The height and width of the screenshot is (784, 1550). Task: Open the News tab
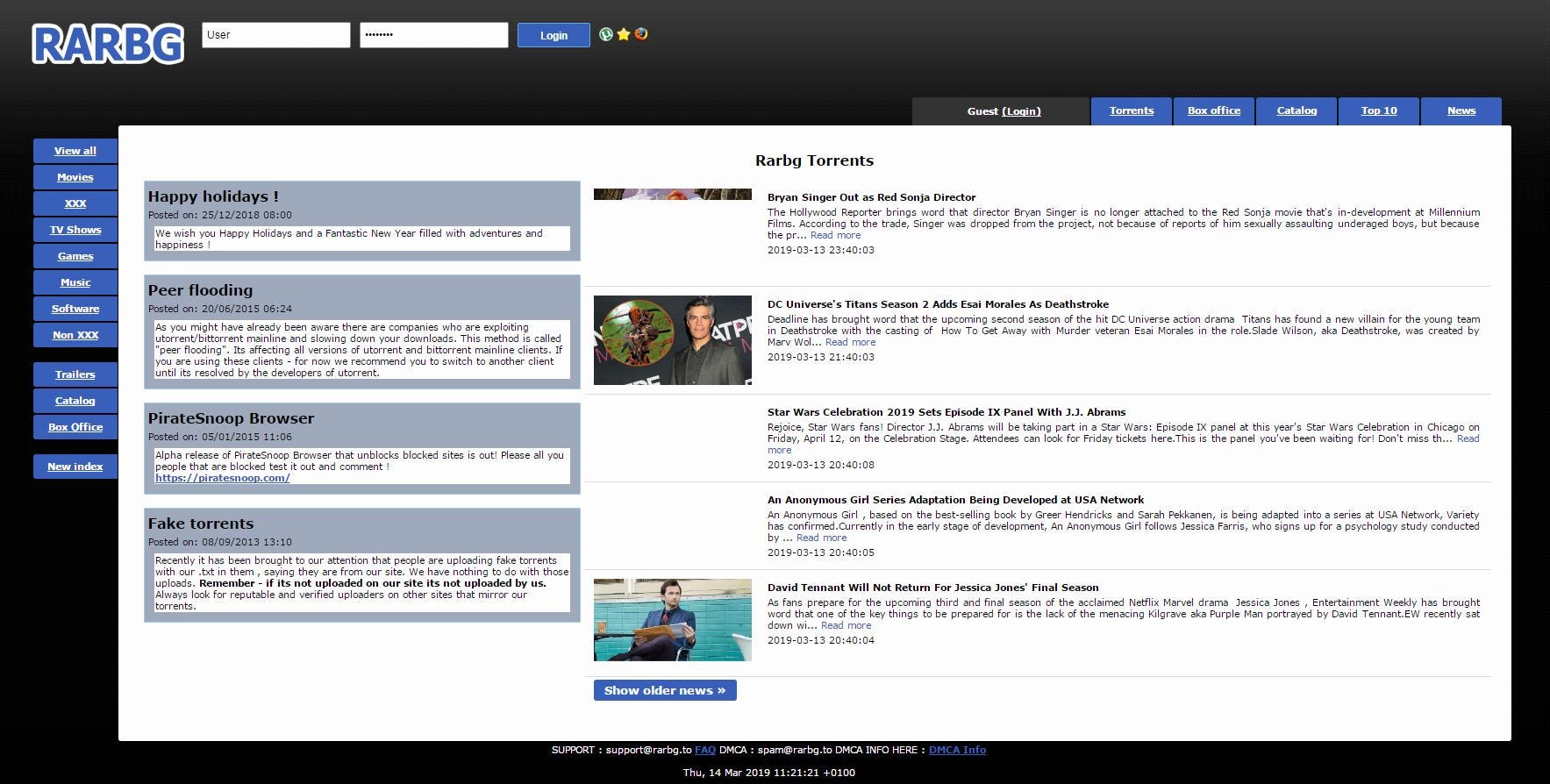click(x=1461, y=110)
